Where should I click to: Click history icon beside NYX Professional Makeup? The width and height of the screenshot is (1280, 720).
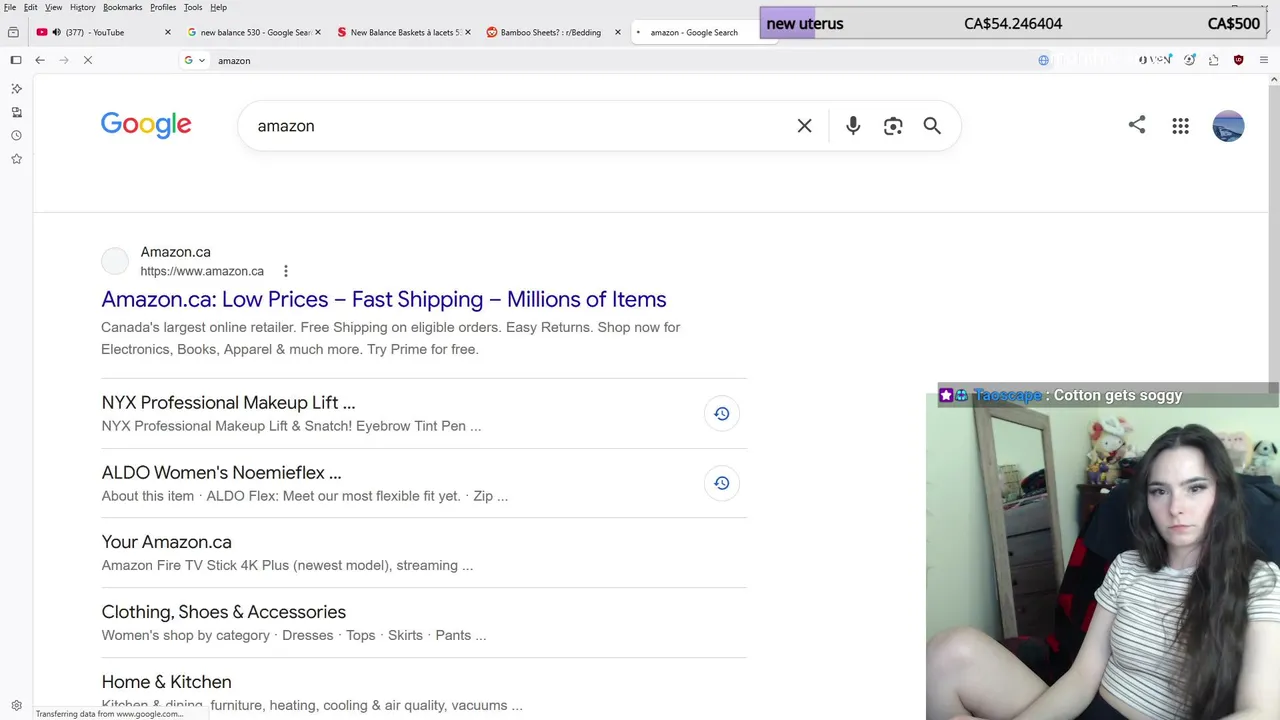tap(721, 413)
